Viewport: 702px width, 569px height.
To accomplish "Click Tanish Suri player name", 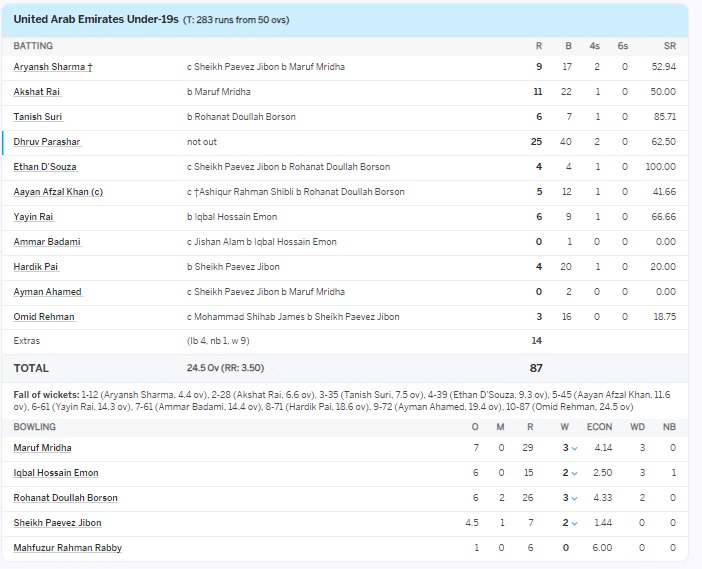I will pyautogui.click(x=38, y=117).
